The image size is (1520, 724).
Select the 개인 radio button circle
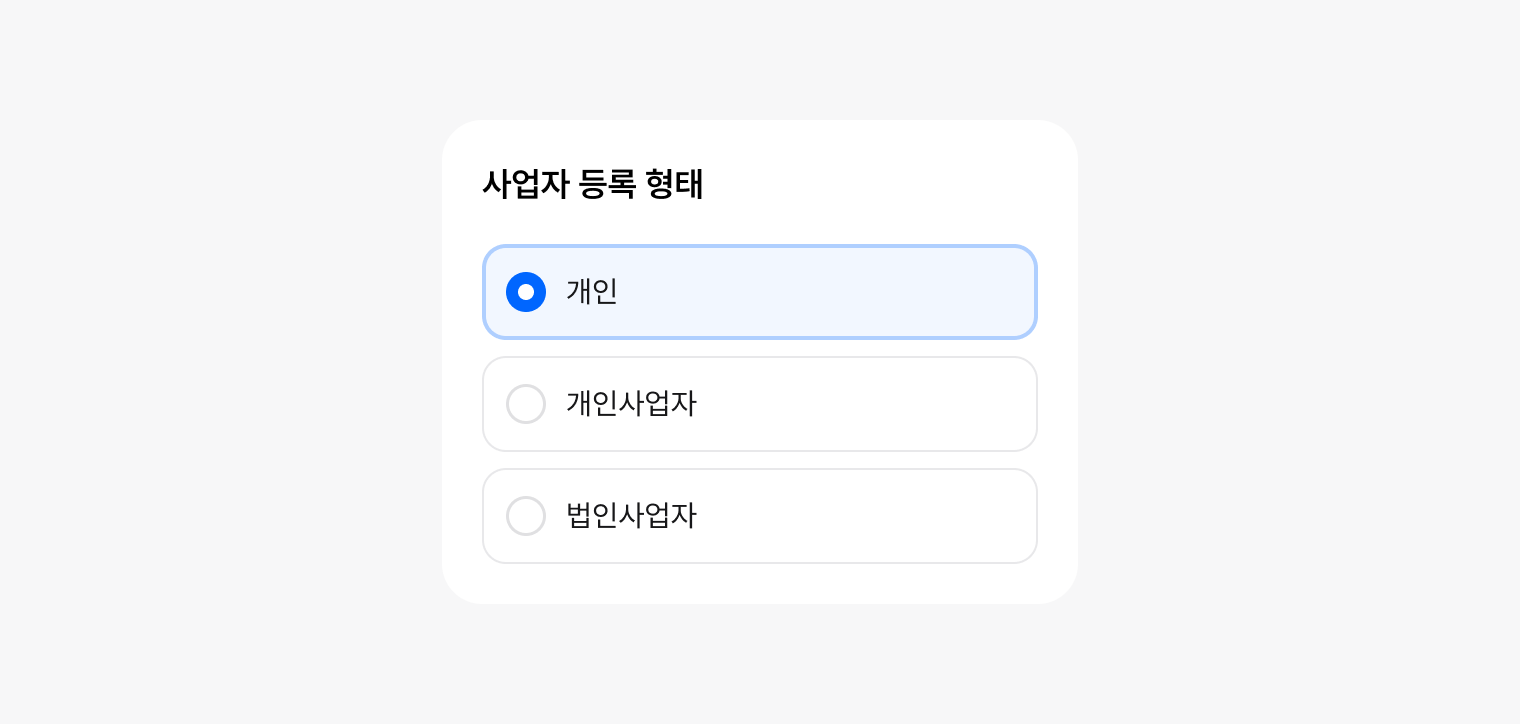point(526,292)
